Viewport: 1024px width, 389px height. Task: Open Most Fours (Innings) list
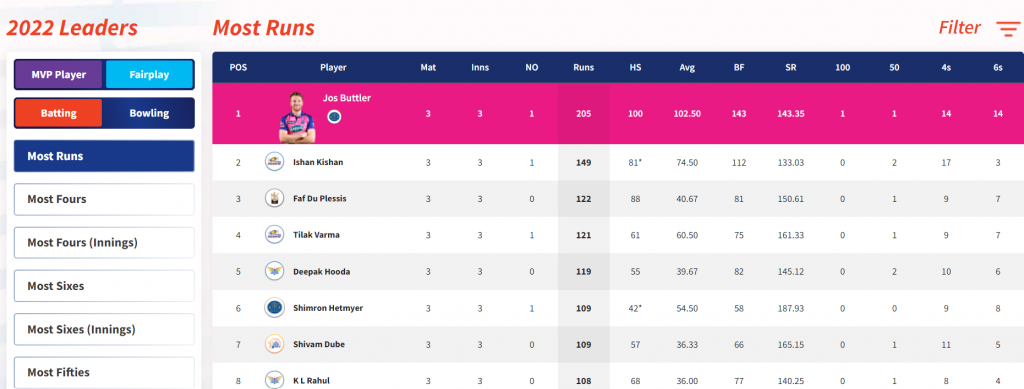click(x=104, y=243)
